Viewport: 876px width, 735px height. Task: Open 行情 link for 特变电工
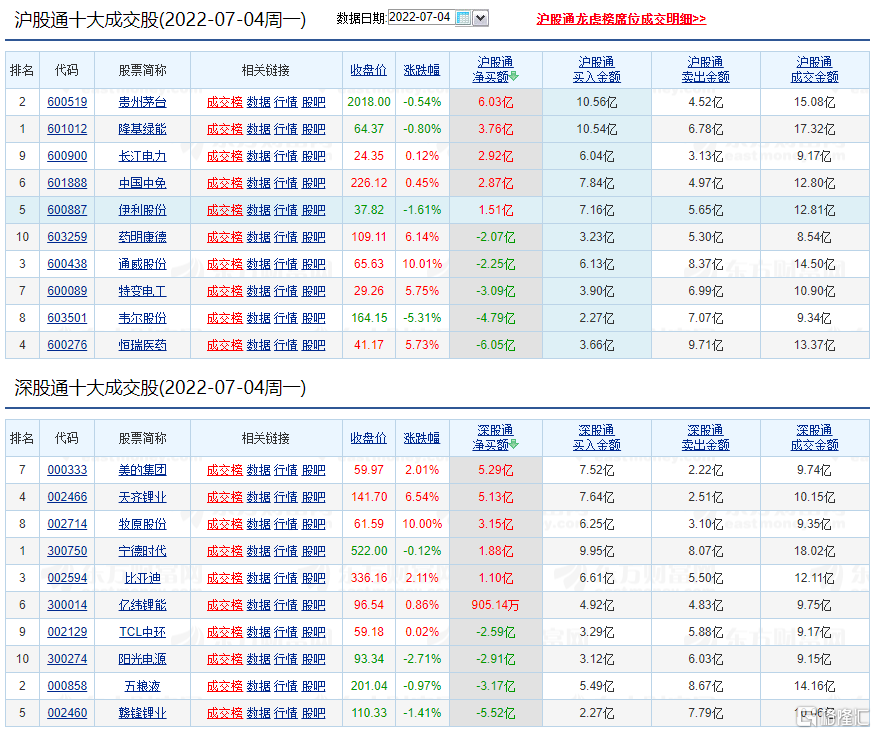[x=286, y=291]
